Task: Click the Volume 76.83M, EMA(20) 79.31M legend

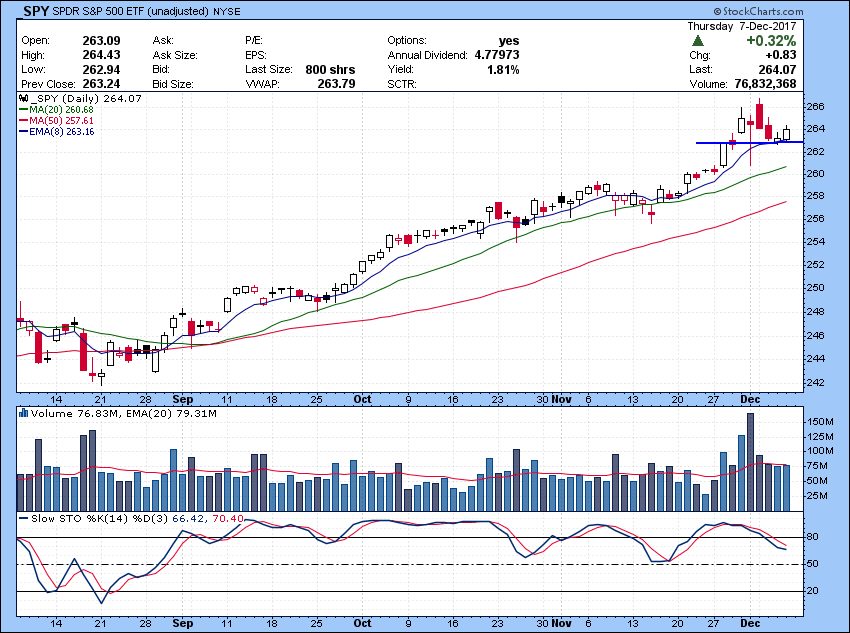Action: coord(124,414)
